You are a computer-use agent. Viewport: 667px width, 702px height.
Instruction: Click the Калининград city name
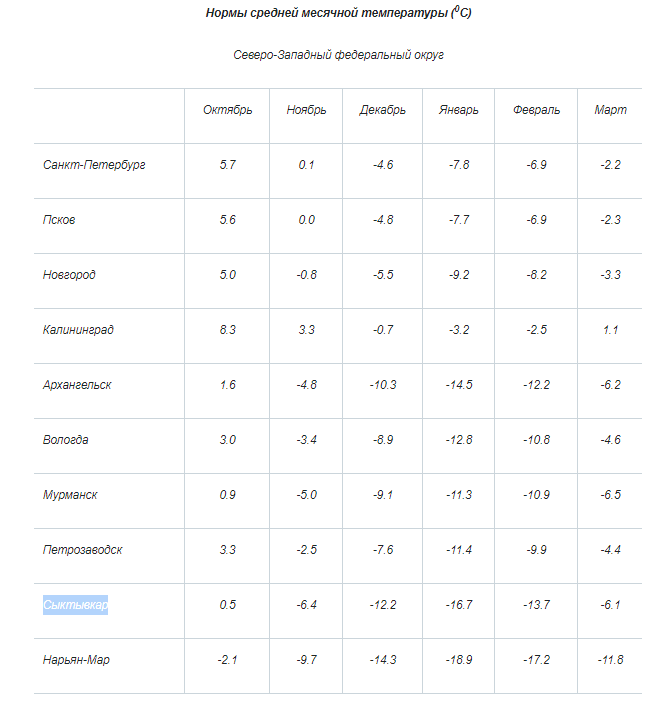(x=78, y=330)
